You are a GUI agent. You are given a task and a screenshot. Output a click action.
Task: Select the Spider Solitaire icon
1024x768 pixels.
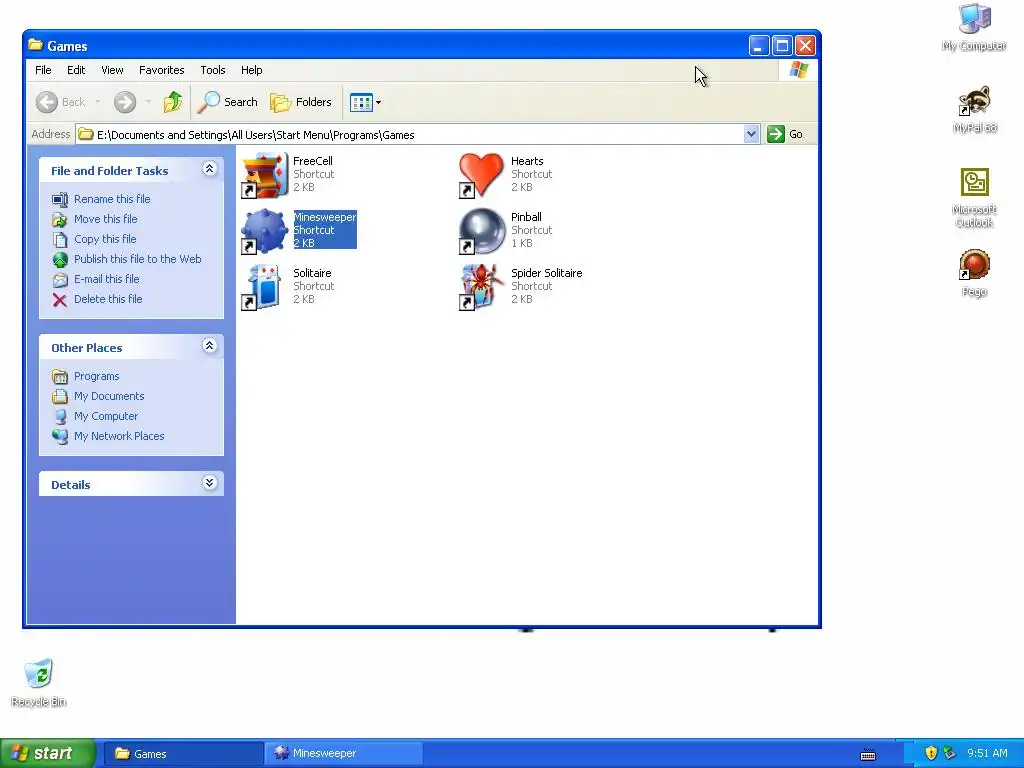click(482, 287)
